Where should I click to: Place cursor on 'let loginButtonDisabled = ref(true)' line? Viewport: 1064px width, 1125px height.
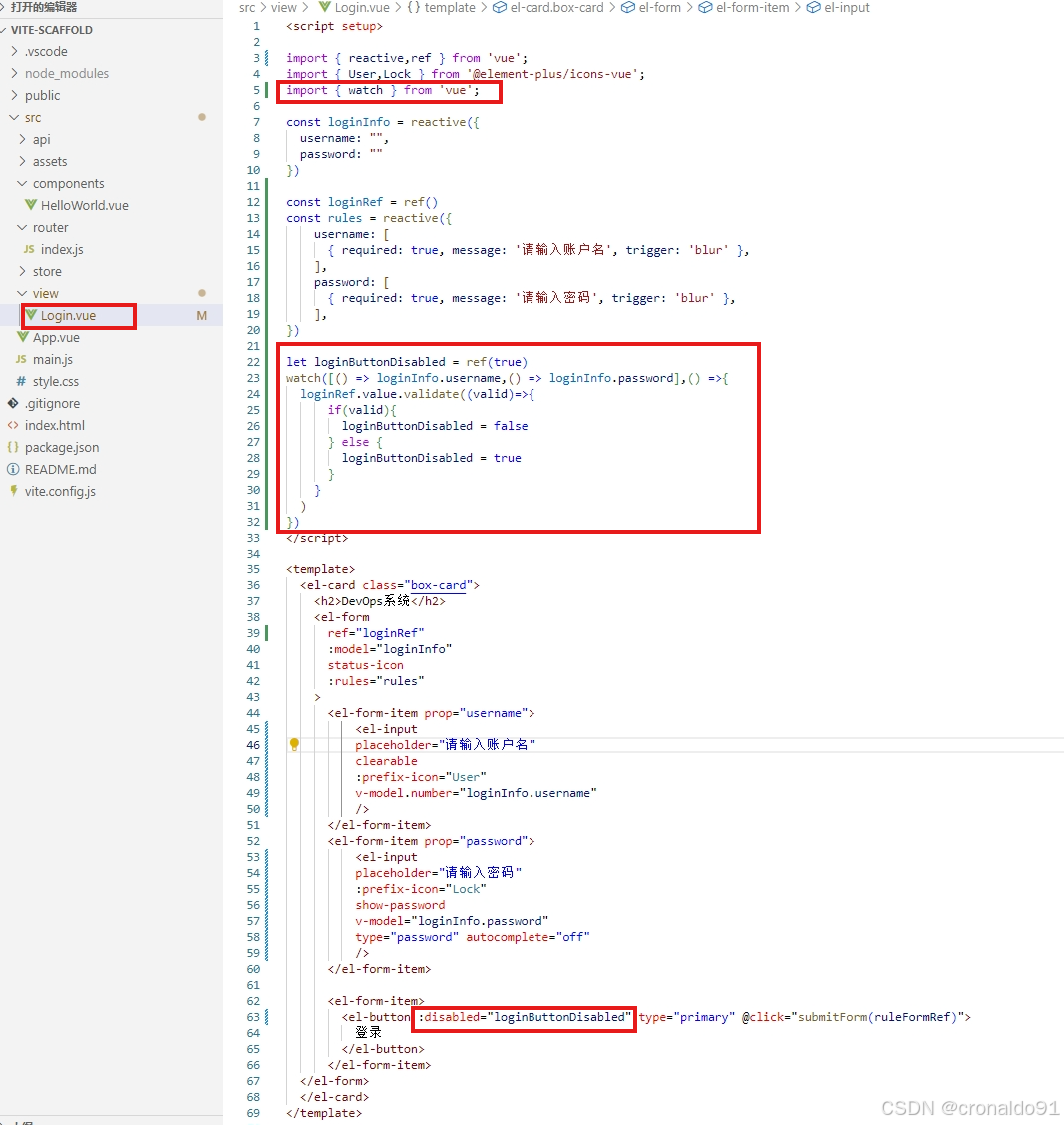tap(406, 362)
